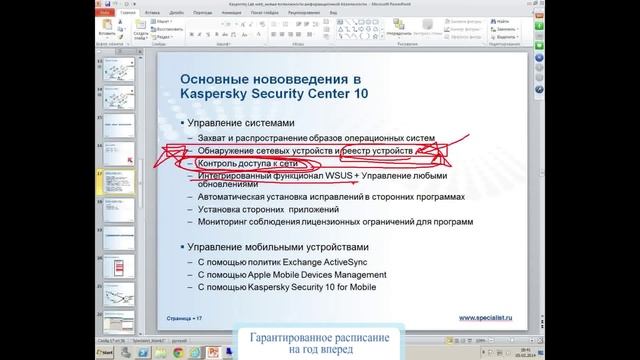
Task: Click the PowerPoint taskbar icon
Action: click(x=213, y=352)
